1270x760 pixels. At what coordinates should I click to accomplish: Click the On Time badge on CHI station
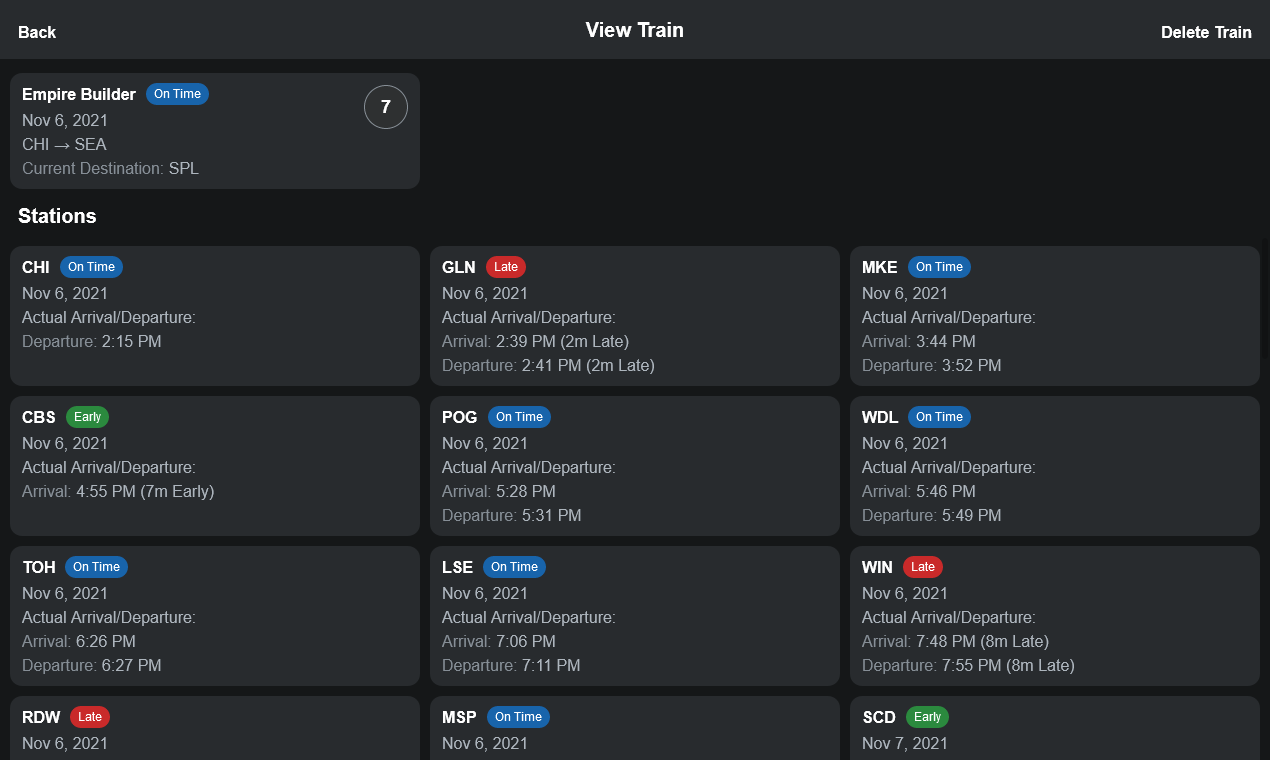pyautogui.click(x=91, y=266)
